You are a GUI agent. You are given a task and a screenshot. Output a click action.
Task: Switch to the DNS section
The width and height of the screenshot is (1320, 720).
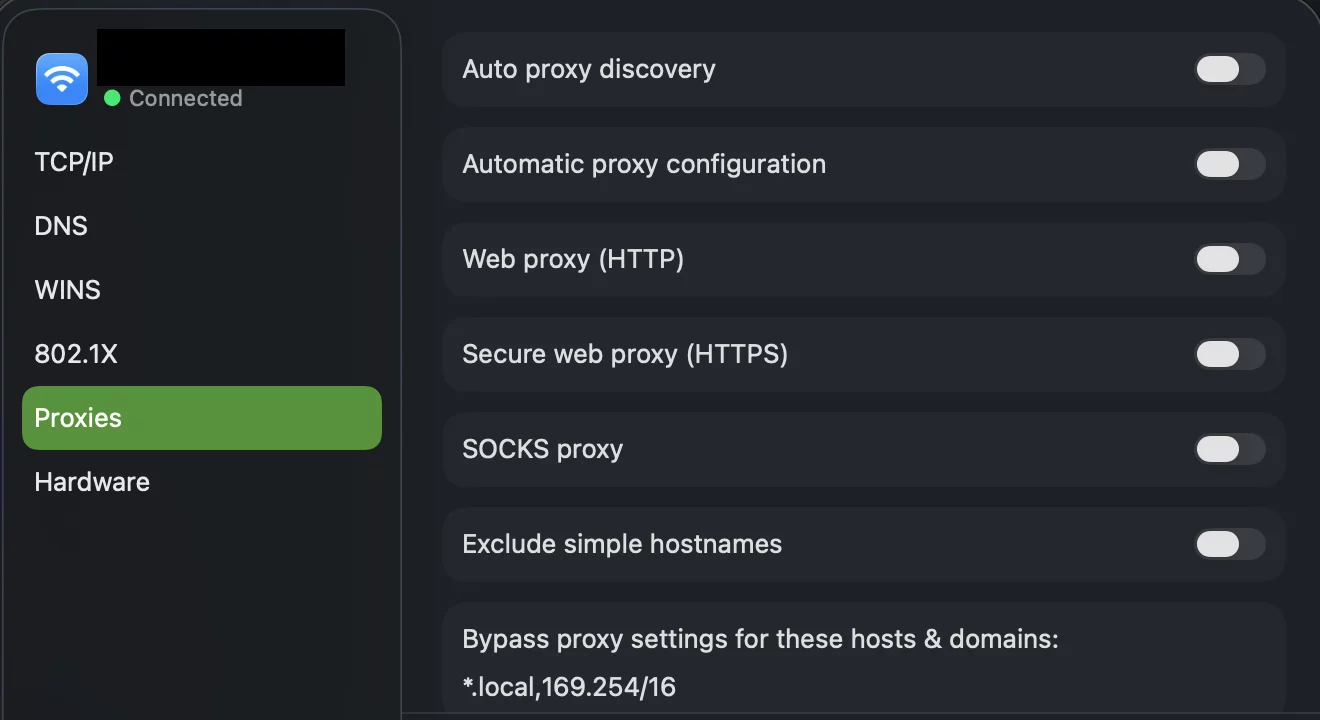[61, 226]
